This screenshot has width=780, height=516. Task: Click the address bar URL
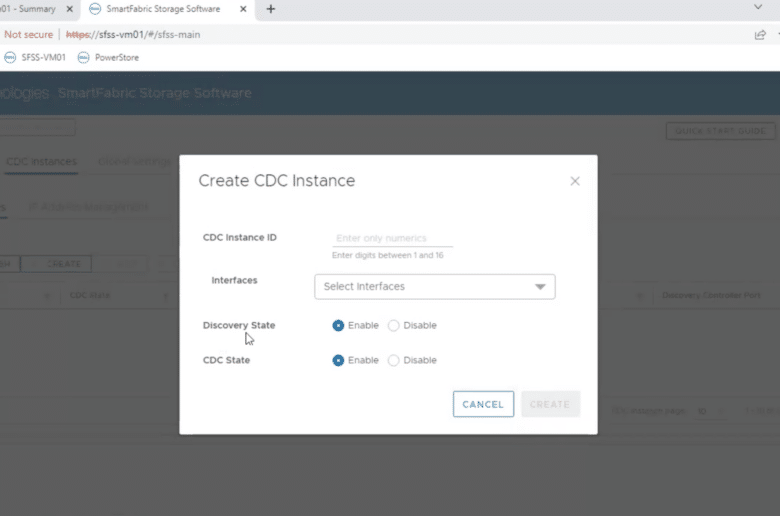[133, 34]
